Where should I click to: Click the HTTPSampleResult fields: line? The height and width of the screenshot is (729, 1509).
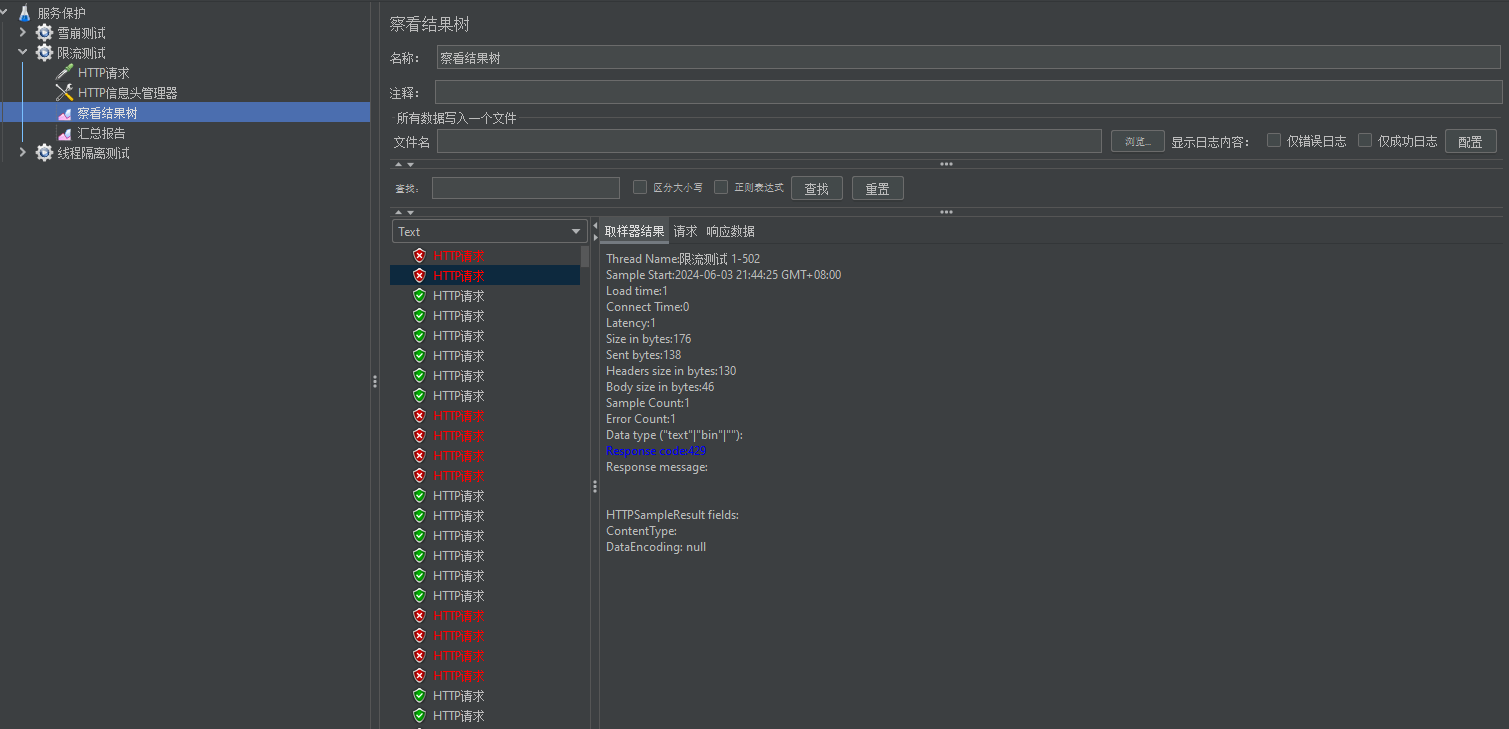(672, 515)
